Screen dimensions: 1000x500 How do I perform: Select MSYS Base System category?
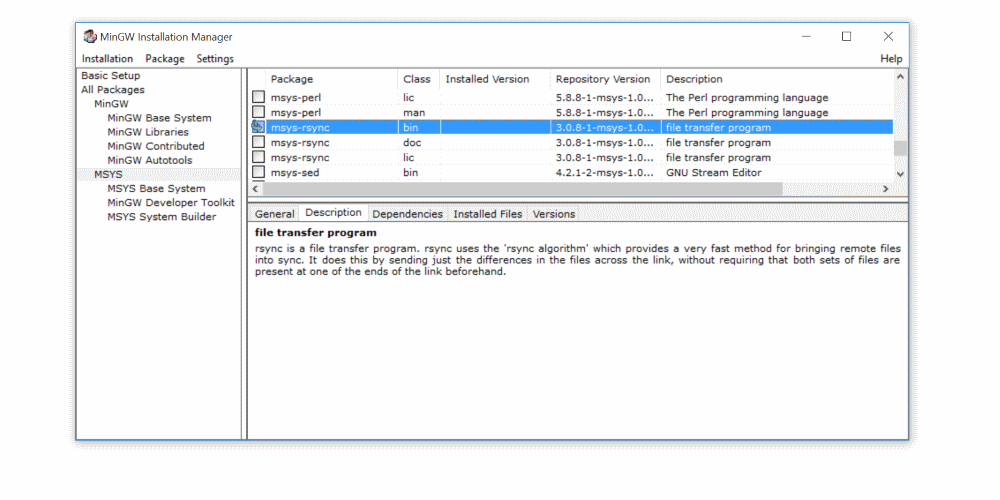coord(156,188)
